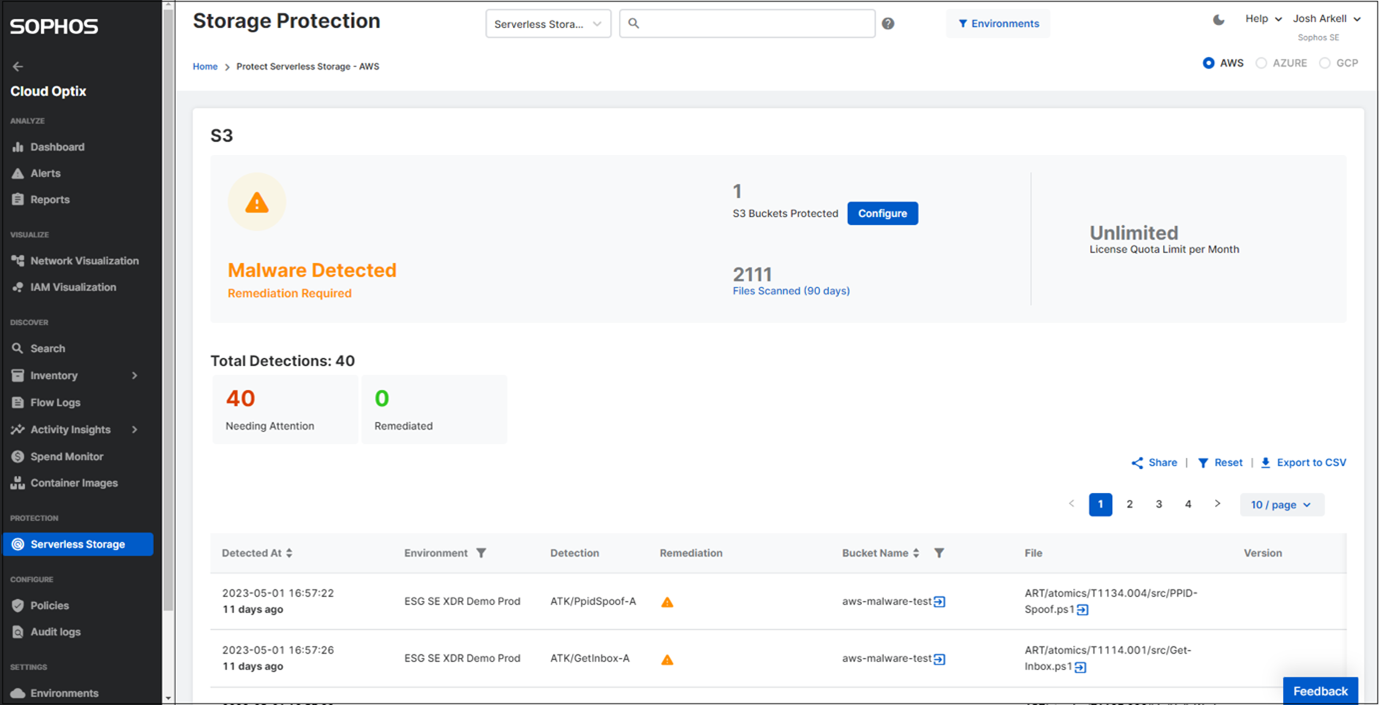
Task: Open Dashboard in the sidebar
Action: coord(57,147)
